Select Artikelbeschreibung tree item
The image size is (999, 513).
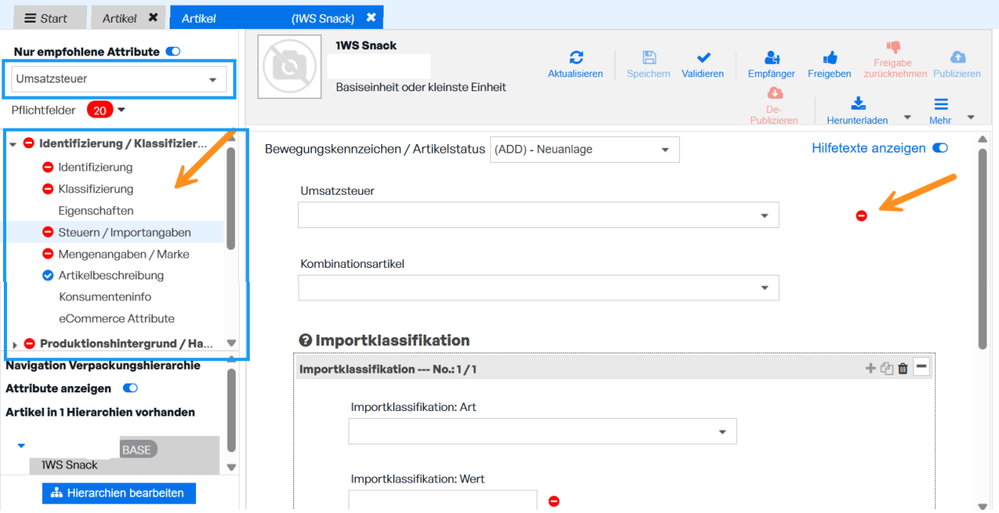[x=111, y=275]
